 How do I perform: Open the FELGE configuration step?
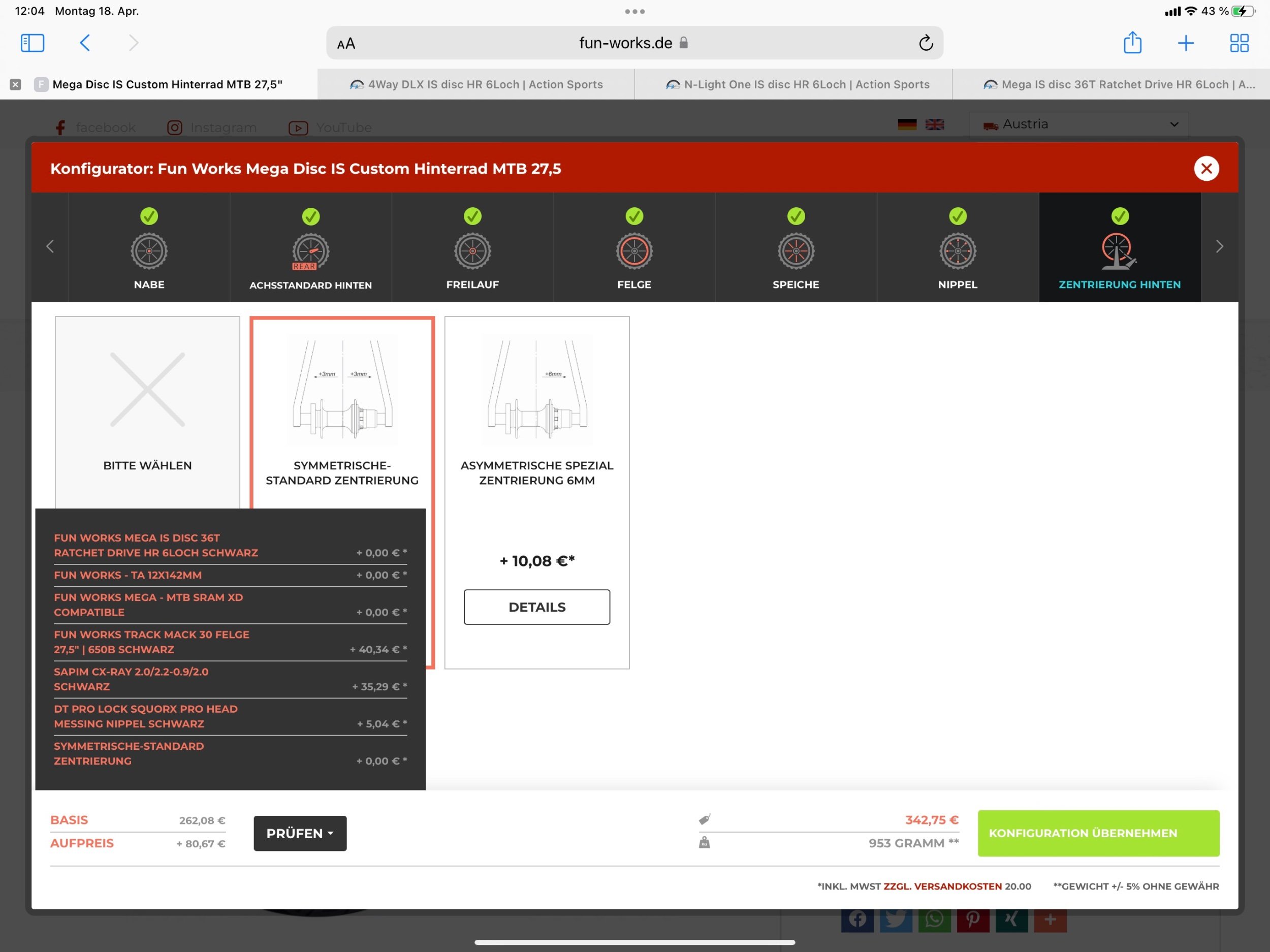point(634,247)
